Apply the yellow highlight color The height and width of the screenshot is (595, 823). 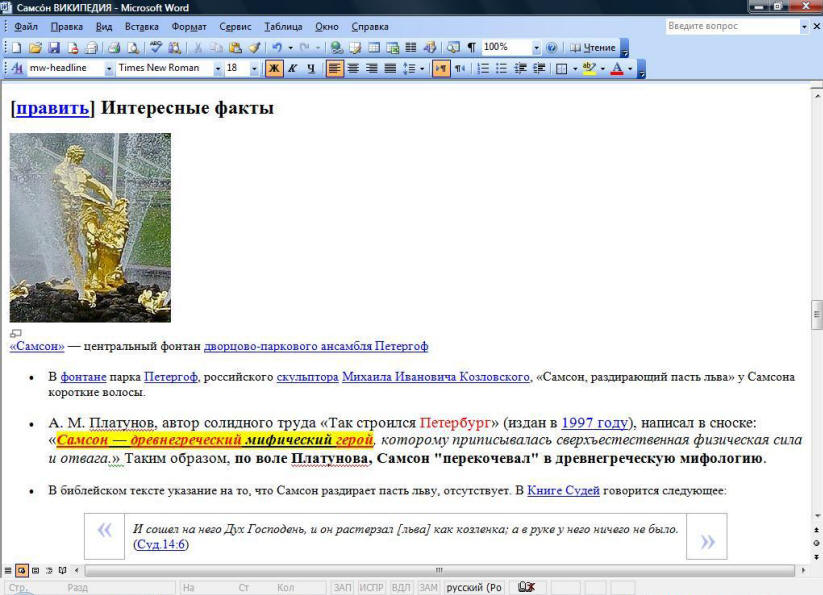click(589, 69)
